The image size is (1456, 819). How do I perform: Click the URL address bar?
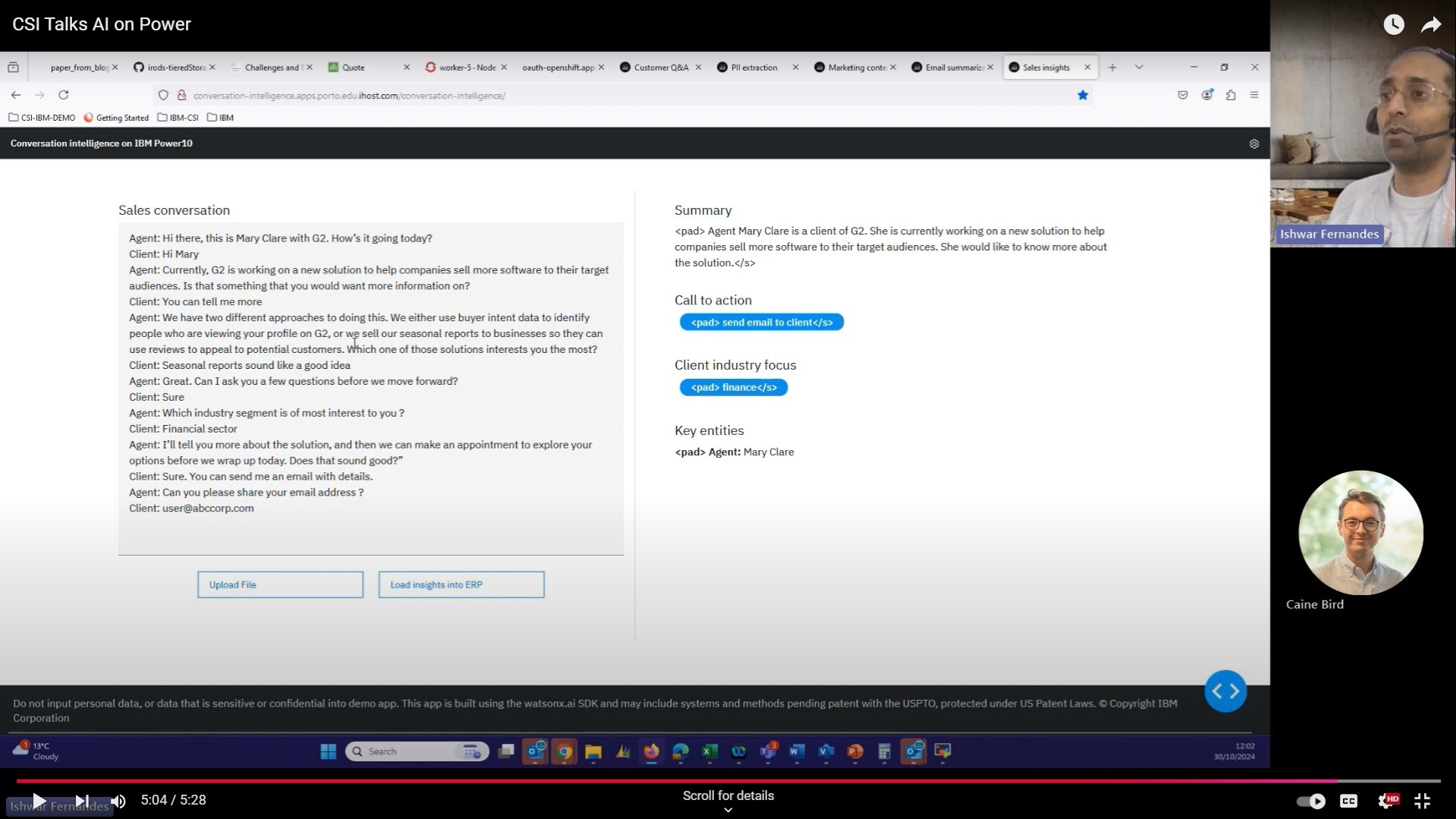point(622,96)
